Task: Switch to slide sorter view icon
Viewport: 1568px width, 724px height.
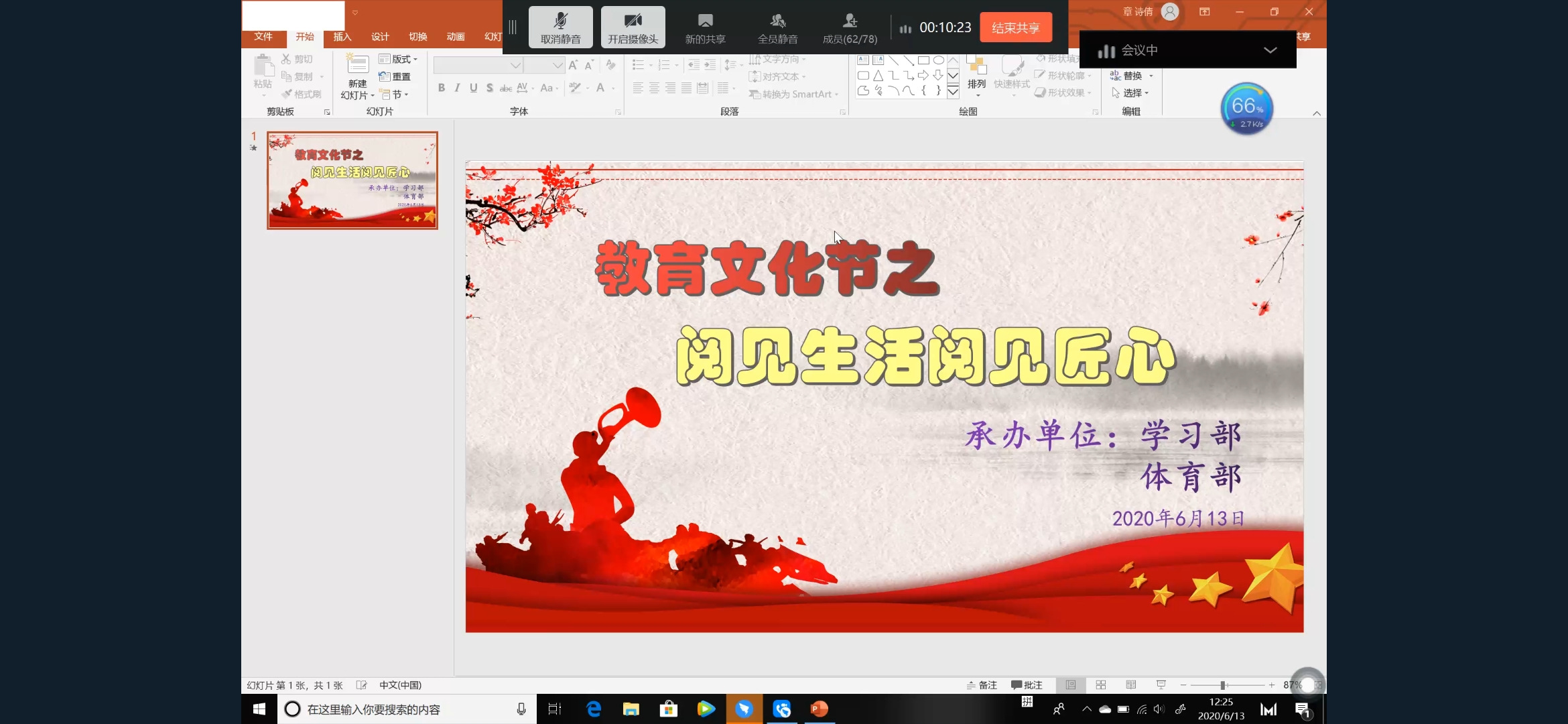Action: [1101, 685]
